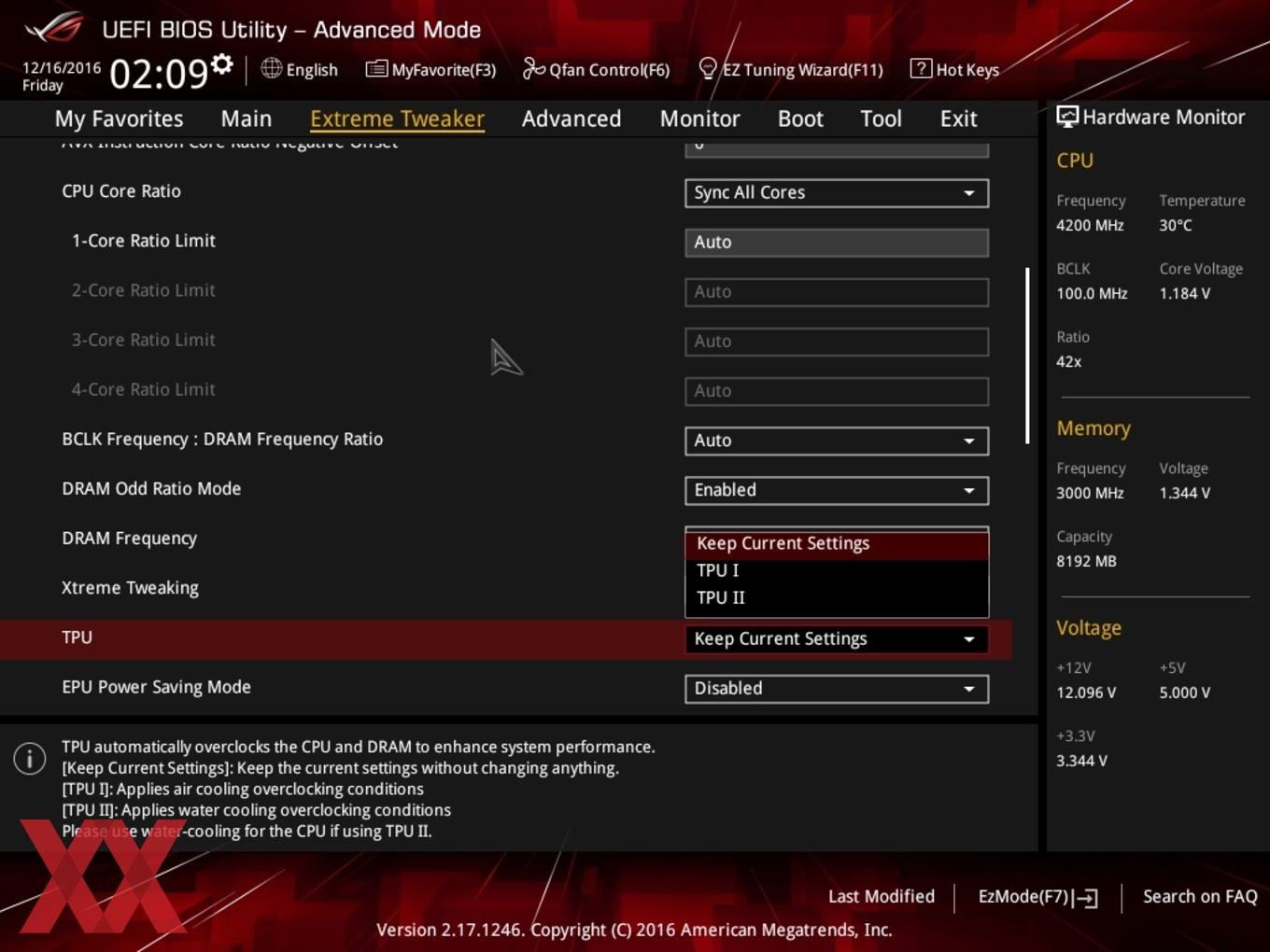Click the 1.184 V core voltage value
Screen dimensions: 1270x952
(1184, 293)
